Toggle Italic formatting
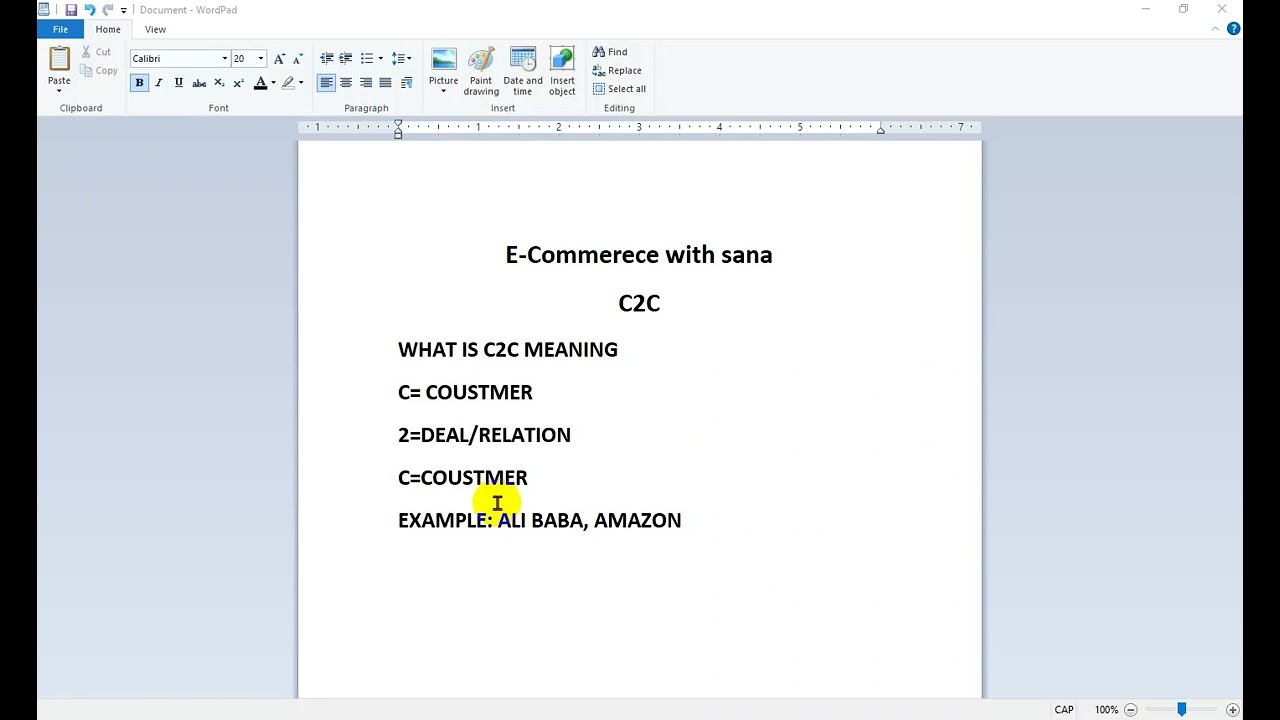This screenshot has width=1280, height=720. click(159, 83)
